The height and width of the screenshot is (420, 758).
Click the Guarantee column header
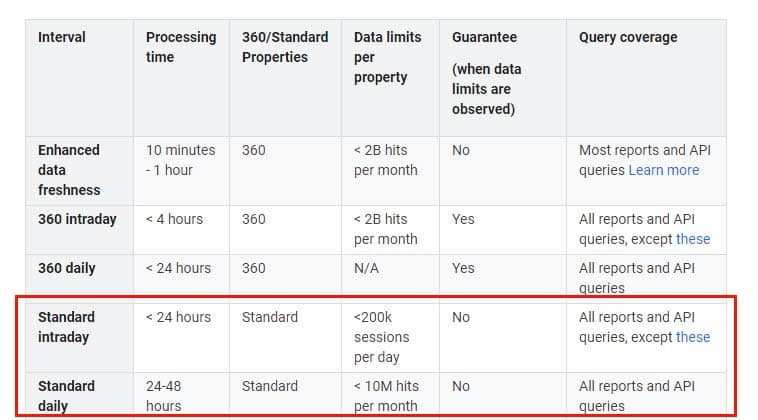[x=484, y=37]
